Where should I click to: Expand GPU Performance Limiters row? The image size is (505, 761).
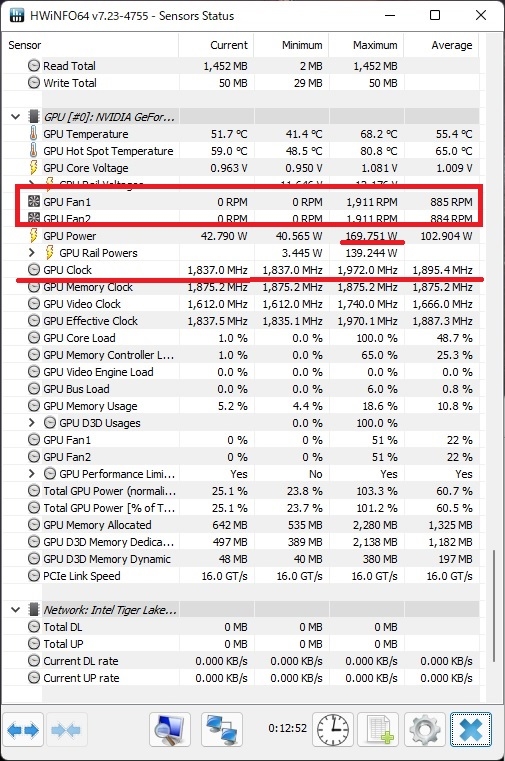32,474
